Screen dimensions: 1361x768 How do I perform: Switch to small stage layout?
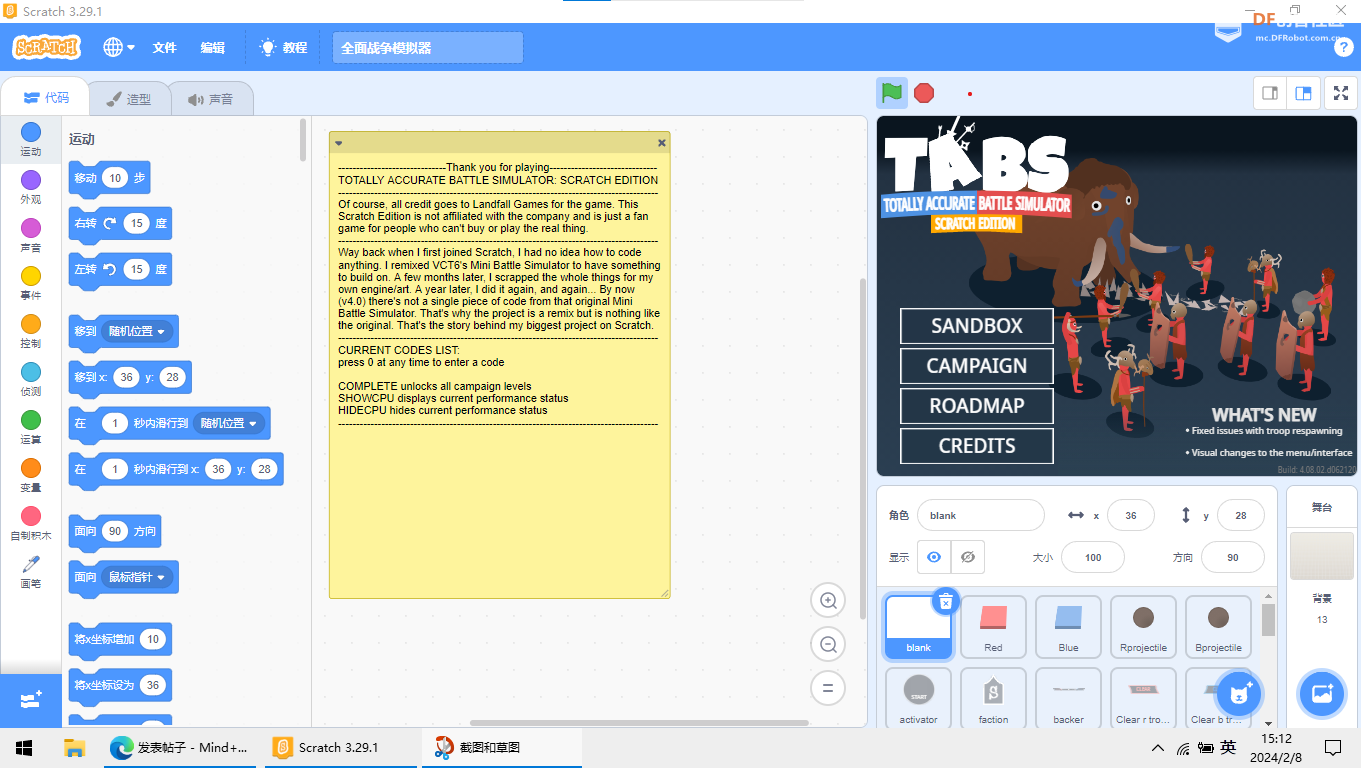1270,93
